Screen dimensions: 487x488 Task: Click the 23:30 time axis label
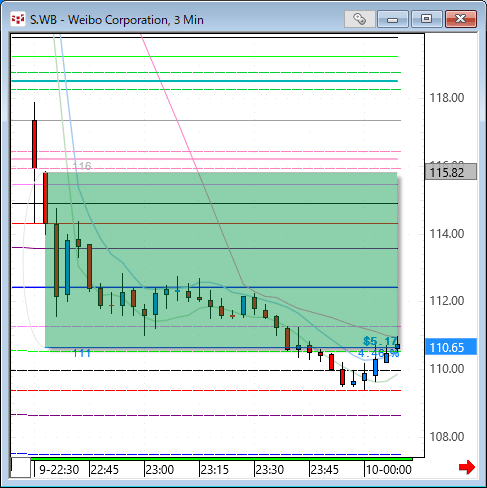pos(270,470)
